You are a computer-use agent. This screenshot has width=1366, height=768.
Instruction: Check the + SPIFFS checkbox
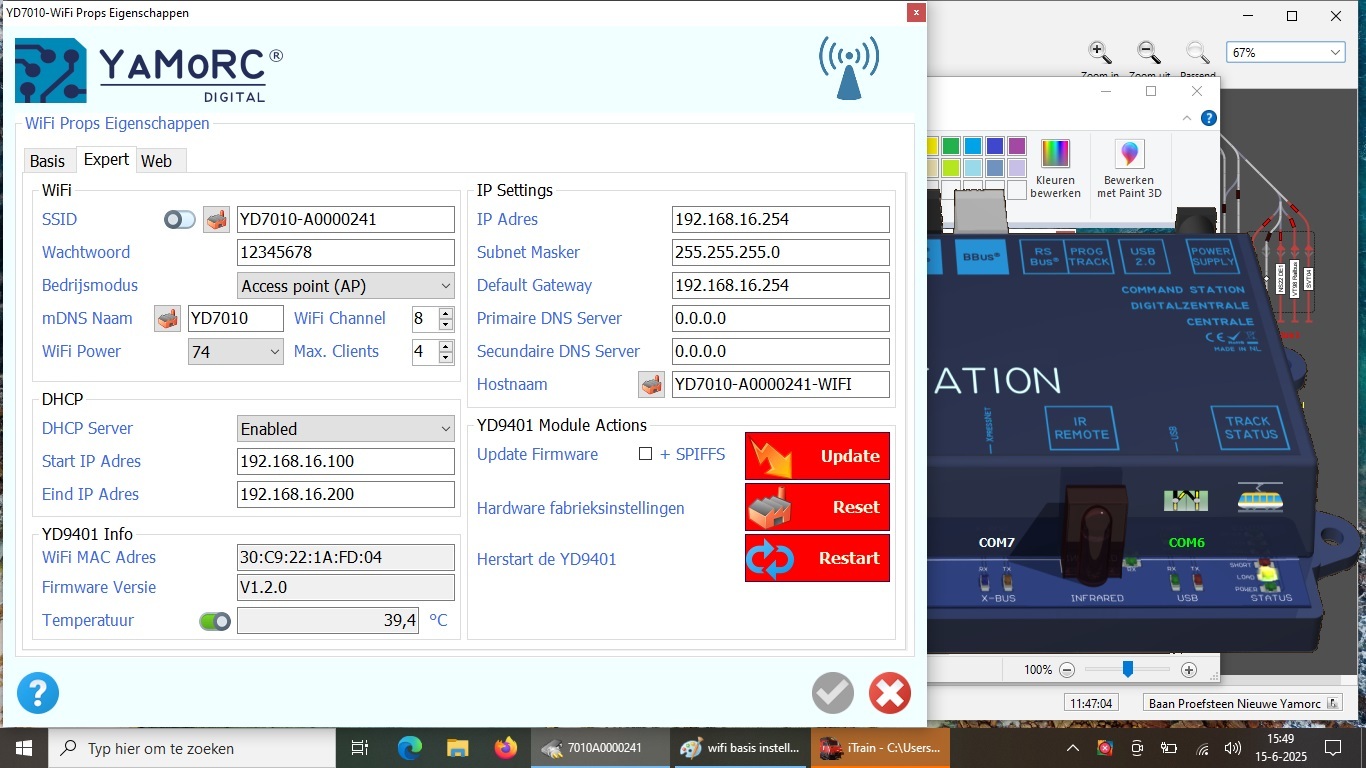coord(646,454)
